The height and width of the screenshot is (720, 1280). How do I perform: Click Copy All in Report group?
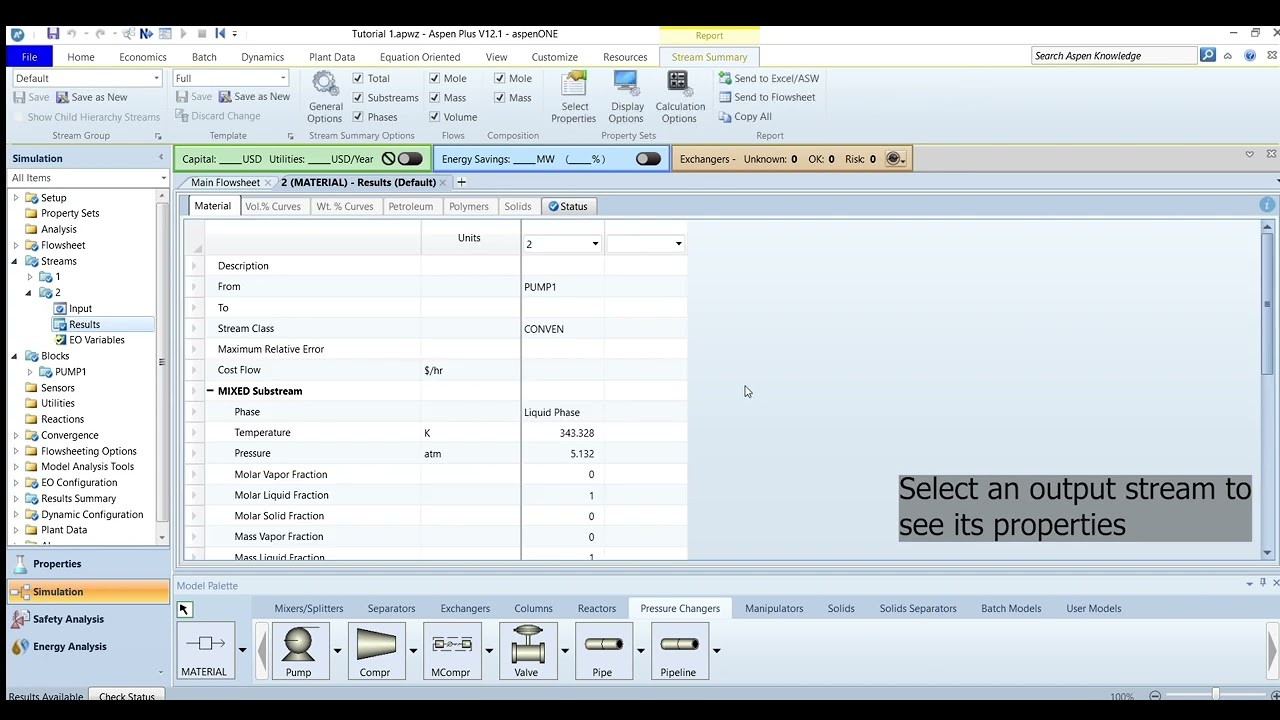coord(745,116)
